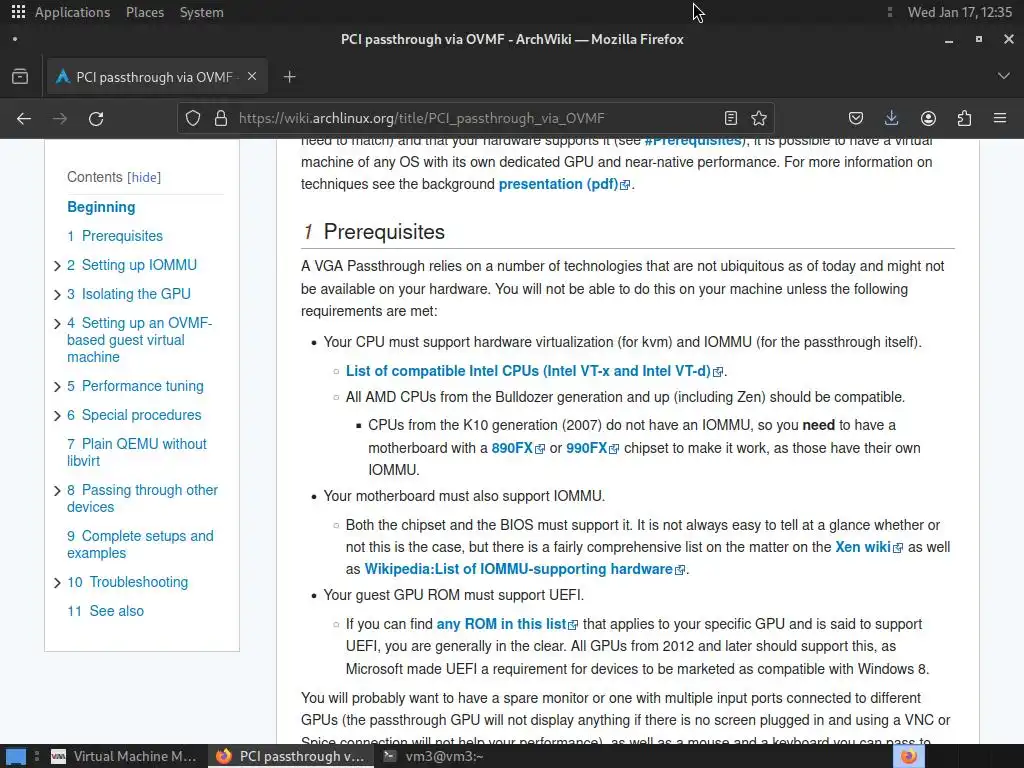This screenshot has height=768, width=1024.
Task: Expand Passing through other devices section
Action: 57,490
